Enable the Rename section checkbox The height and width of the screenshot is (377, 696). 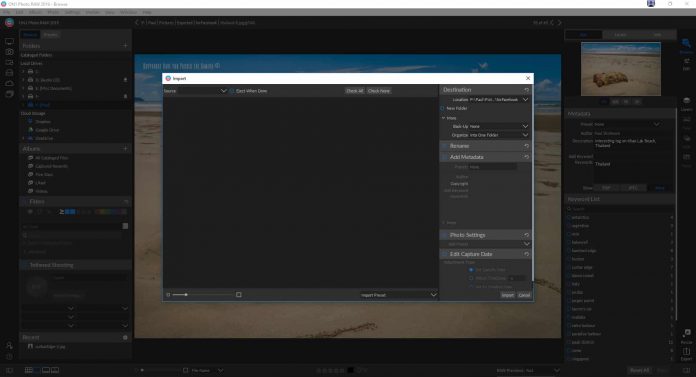point(445,146)
